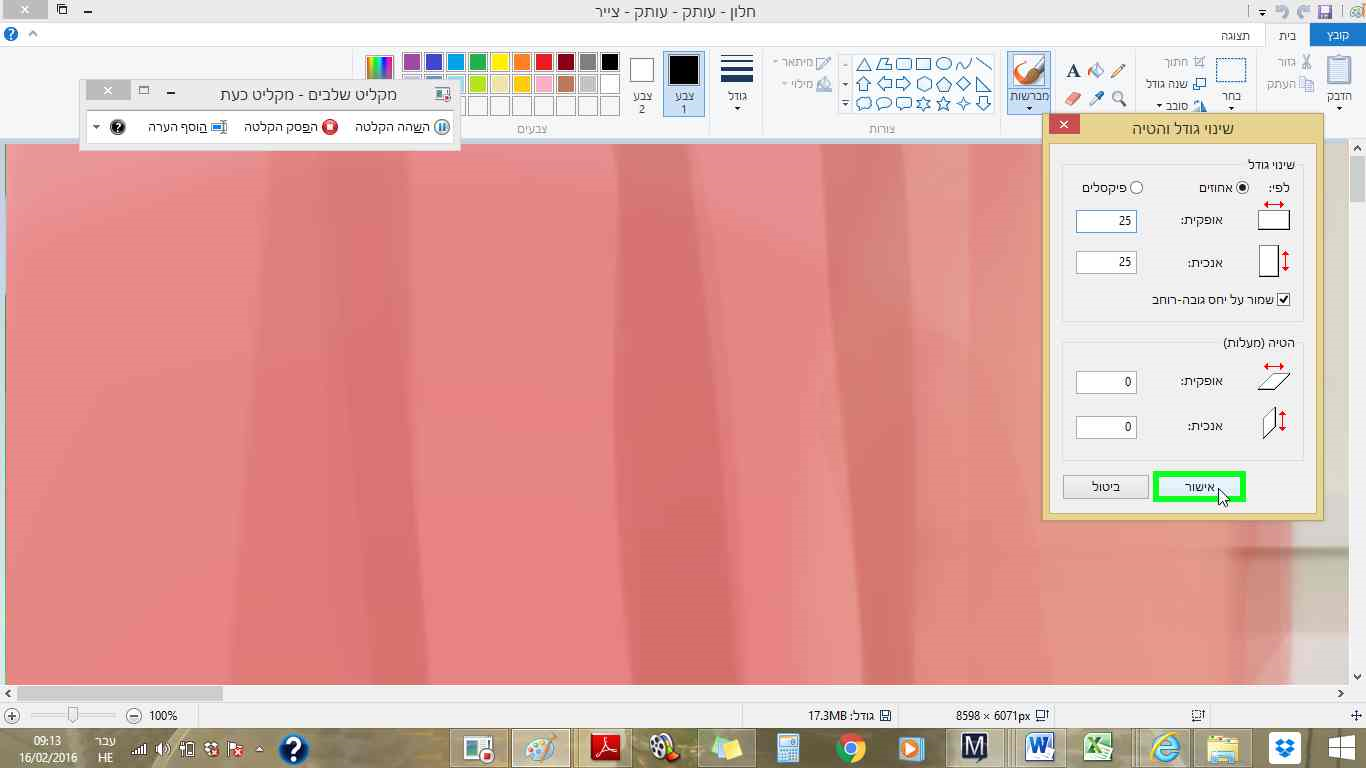1366x768 pixels.
Task: Click the zoom slider handle
Action: pos(73,716)
